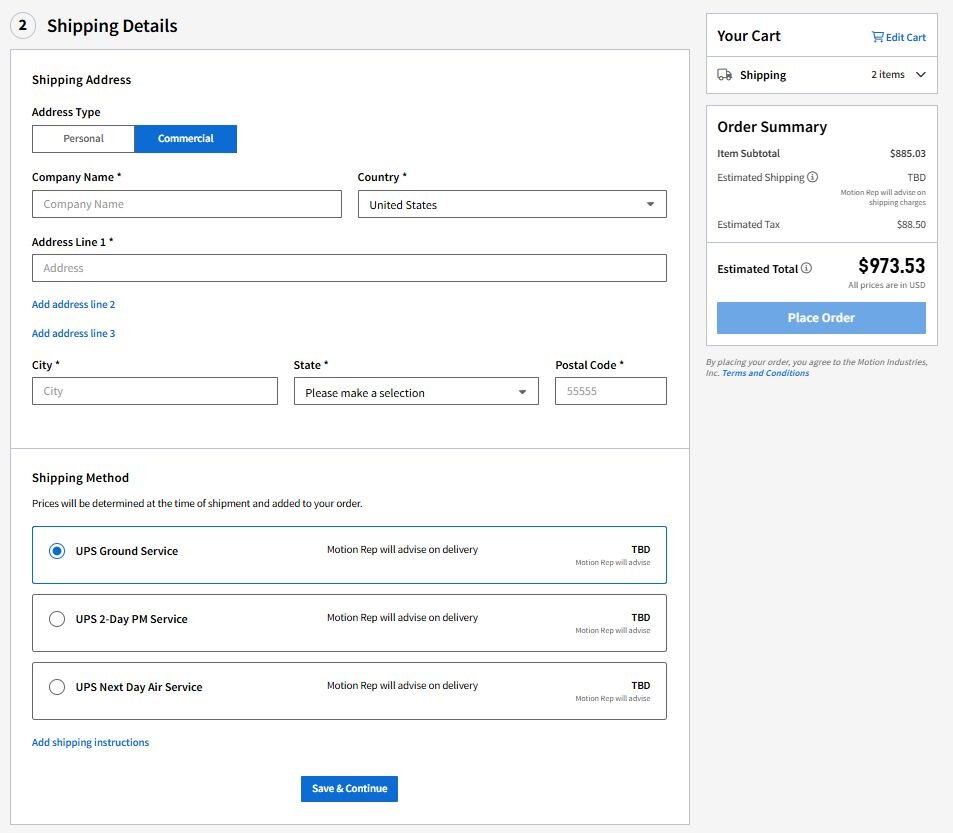Open the Country dropdown

coord(512,204)
